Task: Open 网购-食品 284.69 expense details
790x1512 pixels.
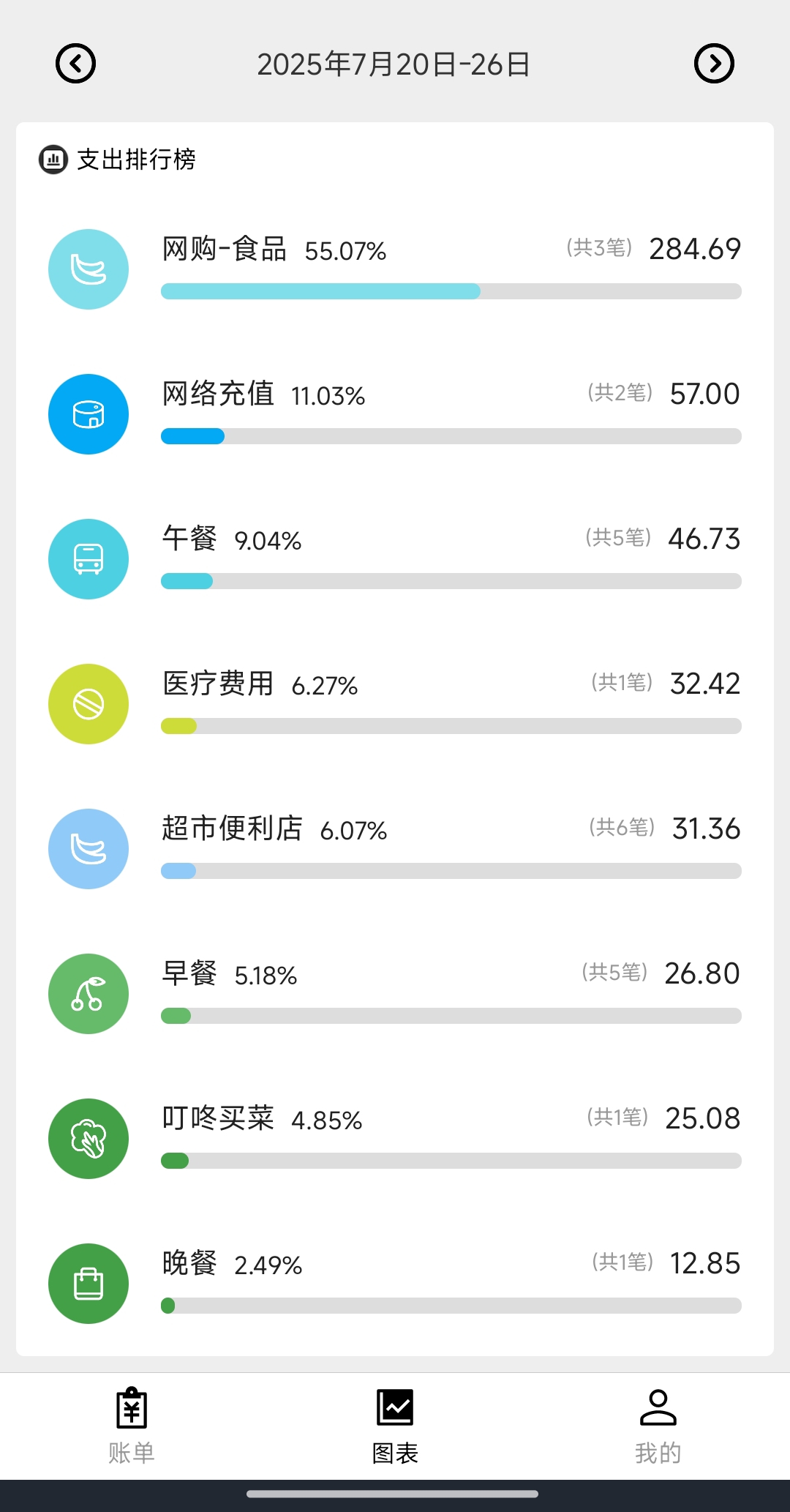Action: (x=694, y=250)
